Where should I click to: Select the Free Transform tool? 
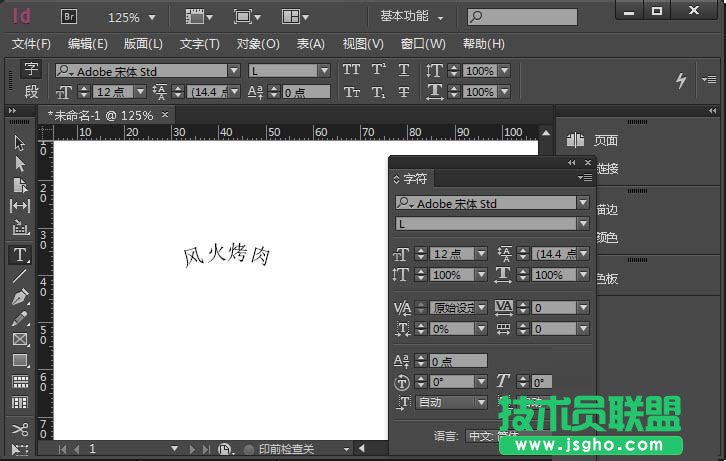[x=19, y=449]
